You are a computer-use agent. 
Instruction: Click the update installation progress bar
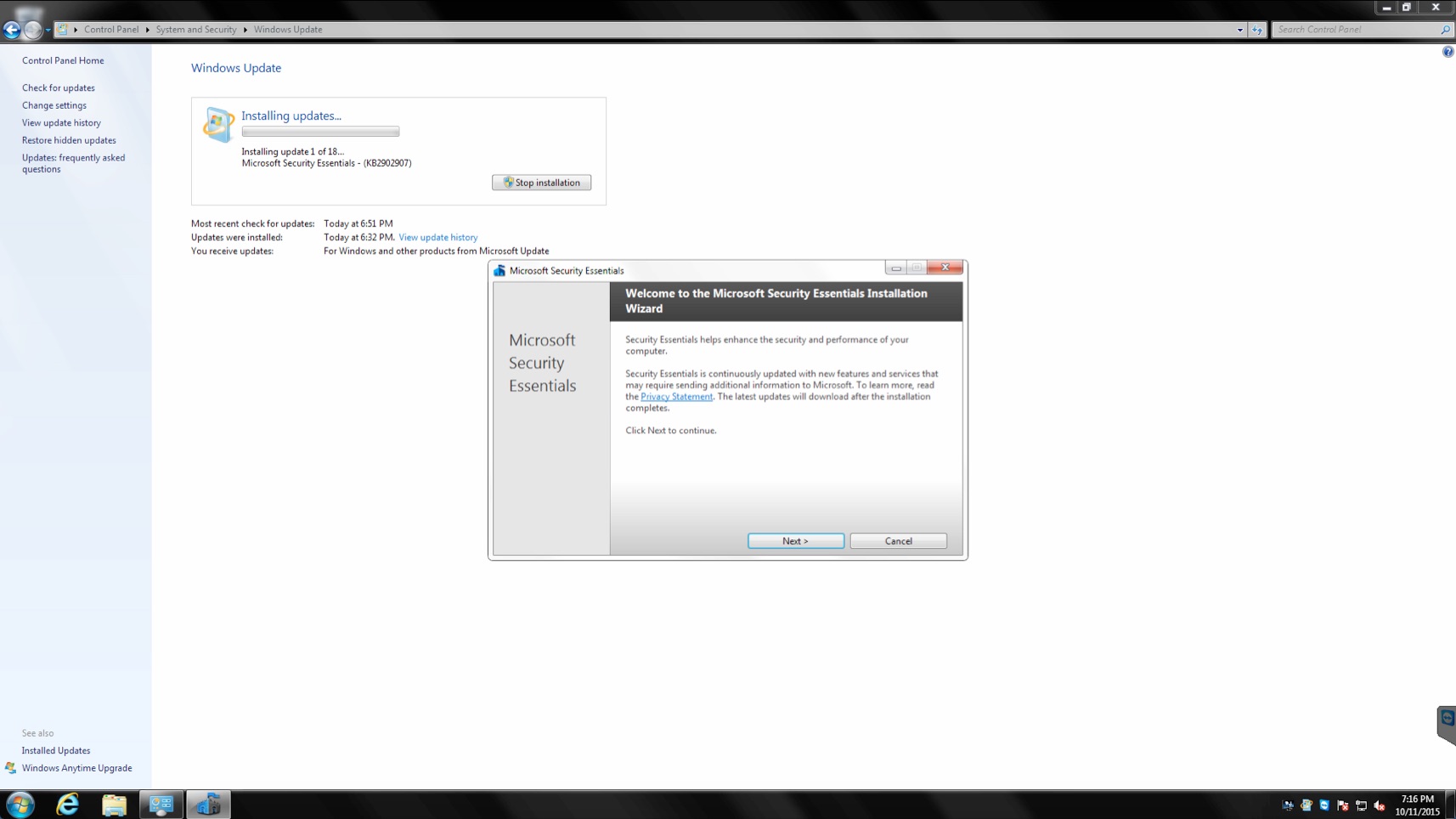(320, 132)
